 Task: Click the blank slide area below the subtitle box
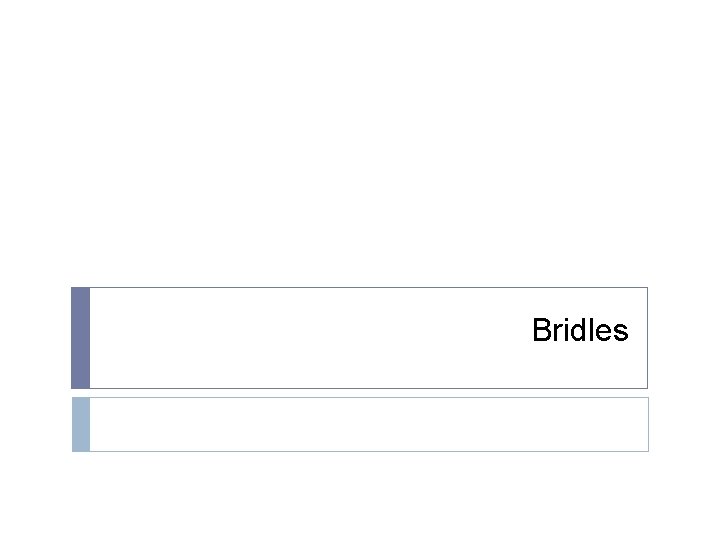click(x=360, y=495)
